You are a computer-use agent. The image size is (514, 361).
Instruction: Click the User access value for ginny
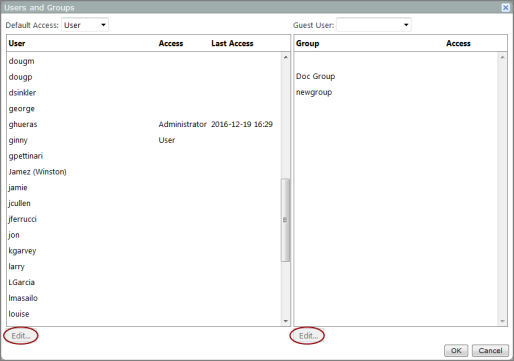click(x=167, y=140)
